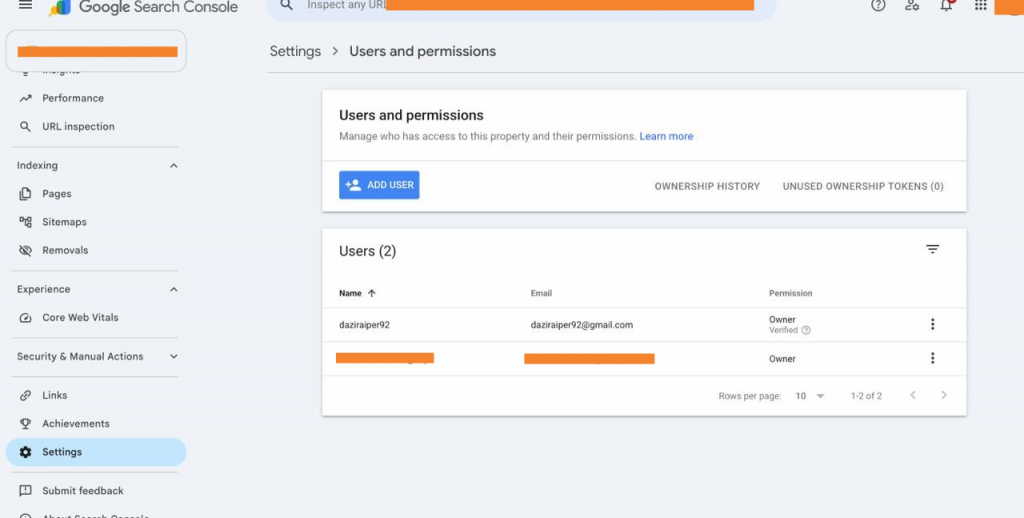
Task: Click Owner permission in second row
Action: tap(782, 359)
